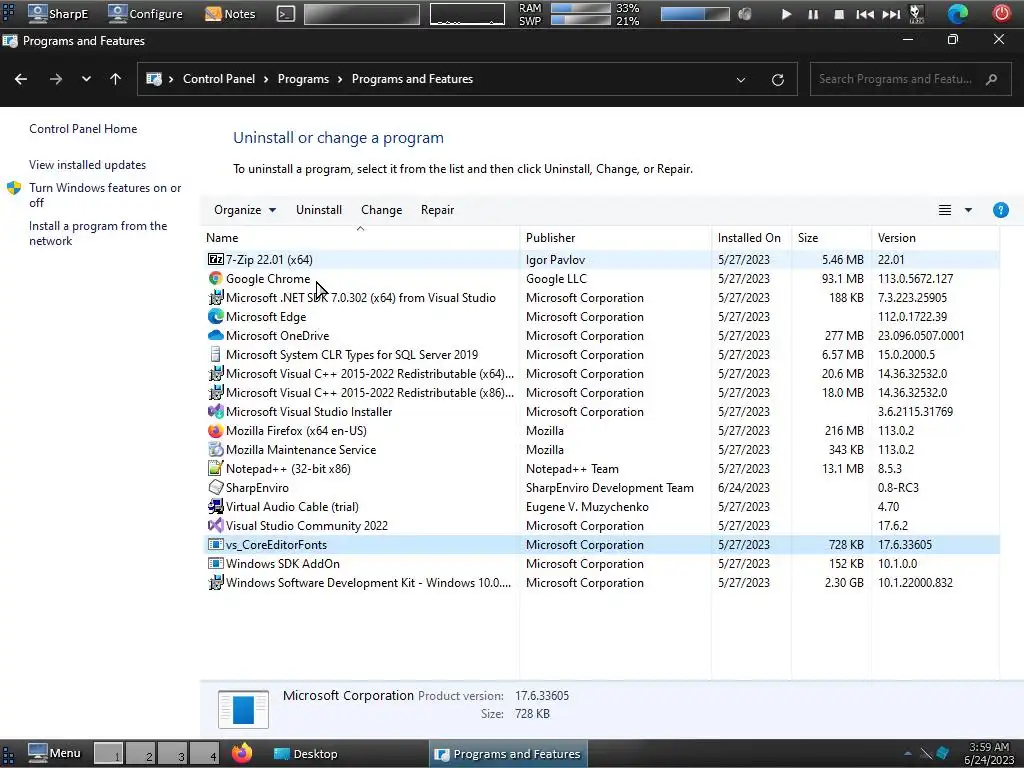
Task: Click the SharpEnviro program icon
Action: (x=216, y=487)
